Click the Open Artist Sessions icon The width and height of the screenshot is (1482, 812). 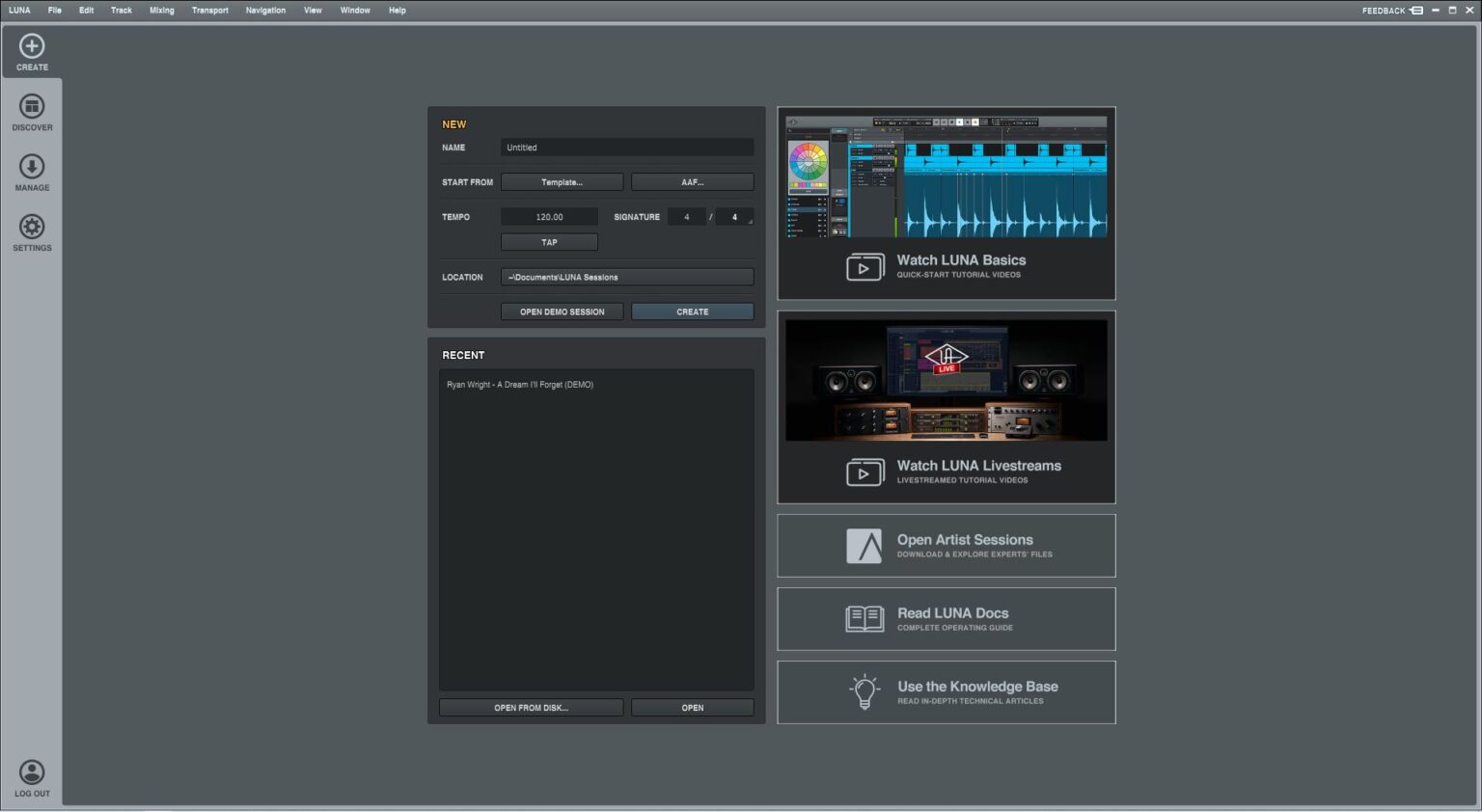tap(864, 545)
